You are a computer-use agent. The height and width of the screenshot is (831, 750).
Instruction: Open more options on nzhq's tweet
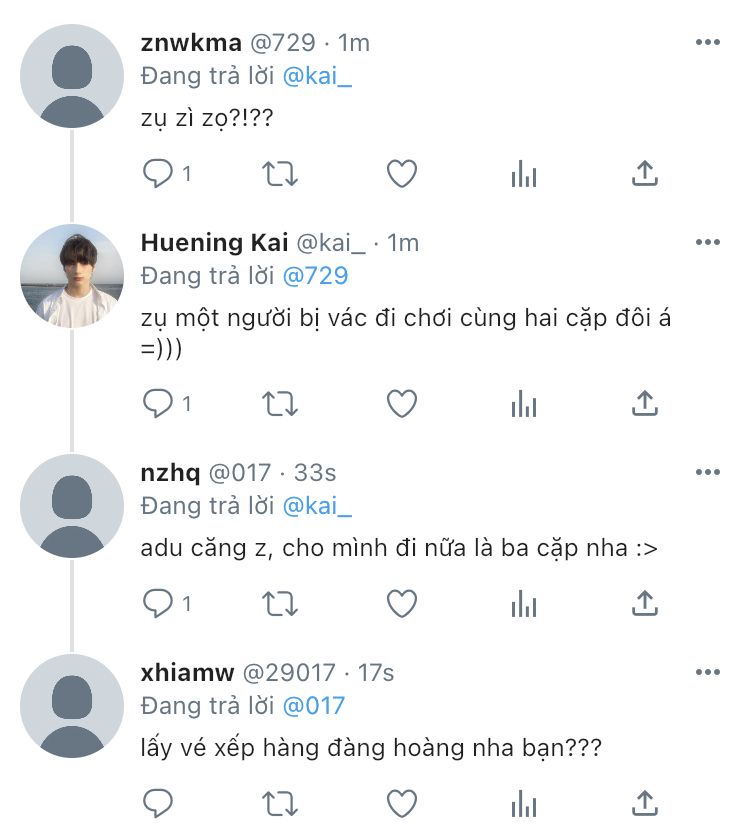[x=707, y=472]
